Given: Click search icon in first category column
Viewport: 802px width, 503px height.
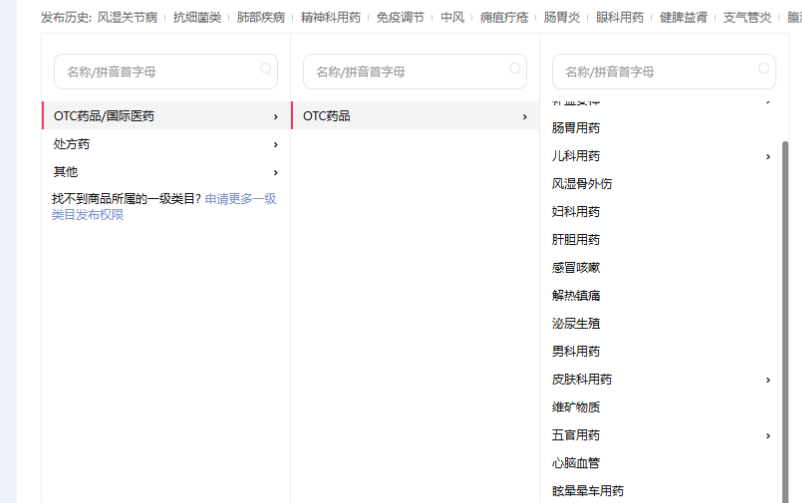Looking at the screenshot, I should click(x=265, y=69).
